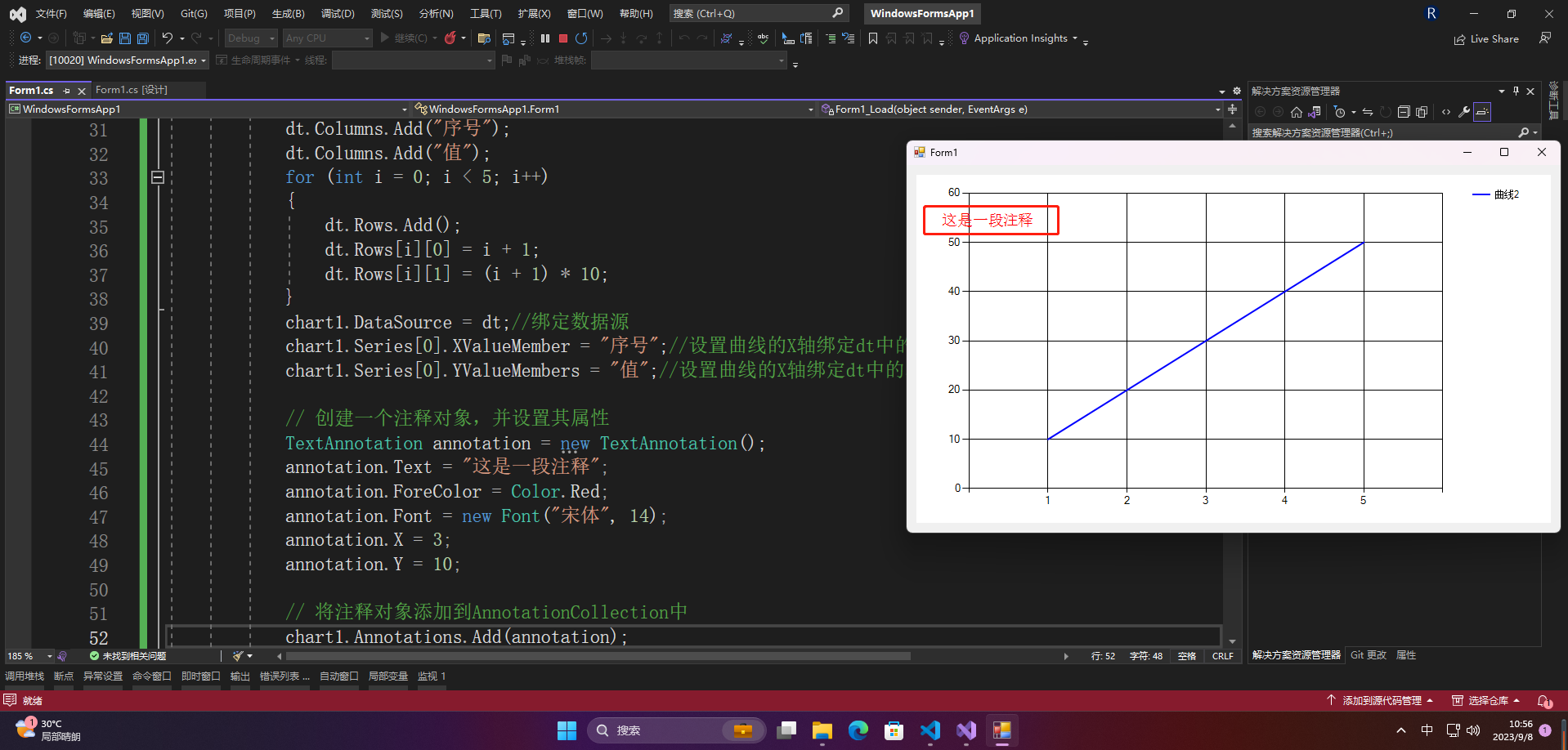This screenshot has width=1568, height=750.
Task: Open Windows Start menu
Action: point(567,730)
